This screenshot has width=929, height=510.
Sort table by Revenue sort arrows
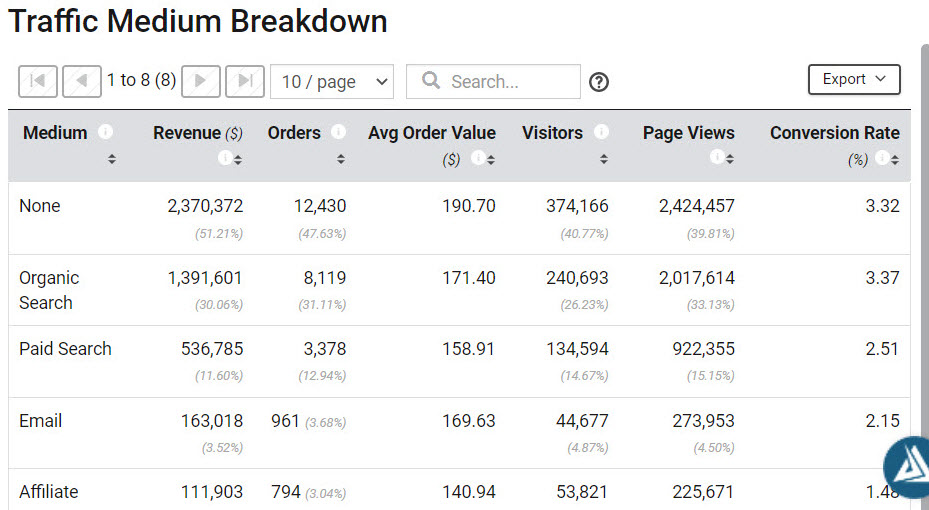tap(238, 159)
